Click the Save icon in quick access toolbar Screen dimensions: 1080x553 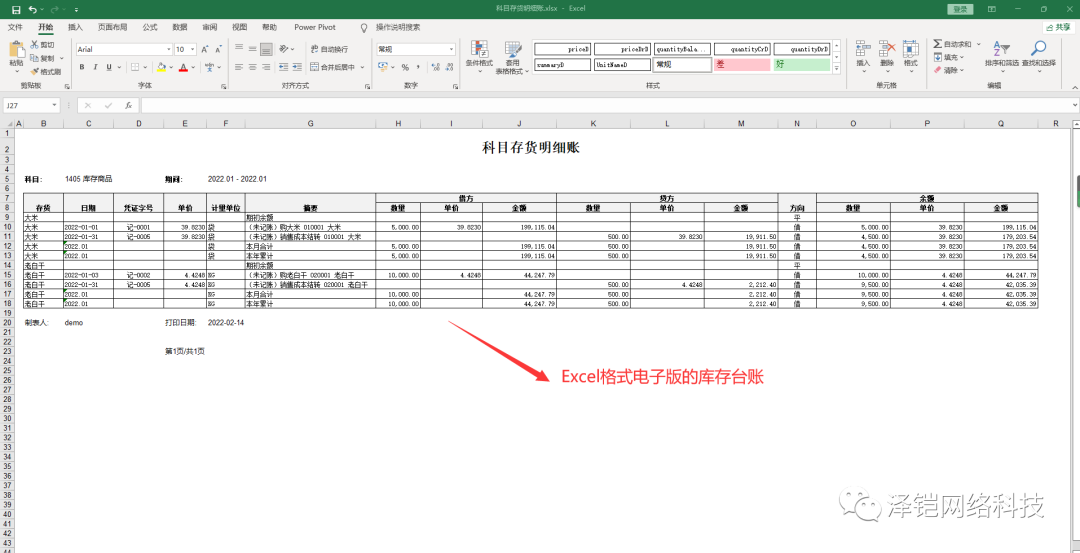(16, 8)
